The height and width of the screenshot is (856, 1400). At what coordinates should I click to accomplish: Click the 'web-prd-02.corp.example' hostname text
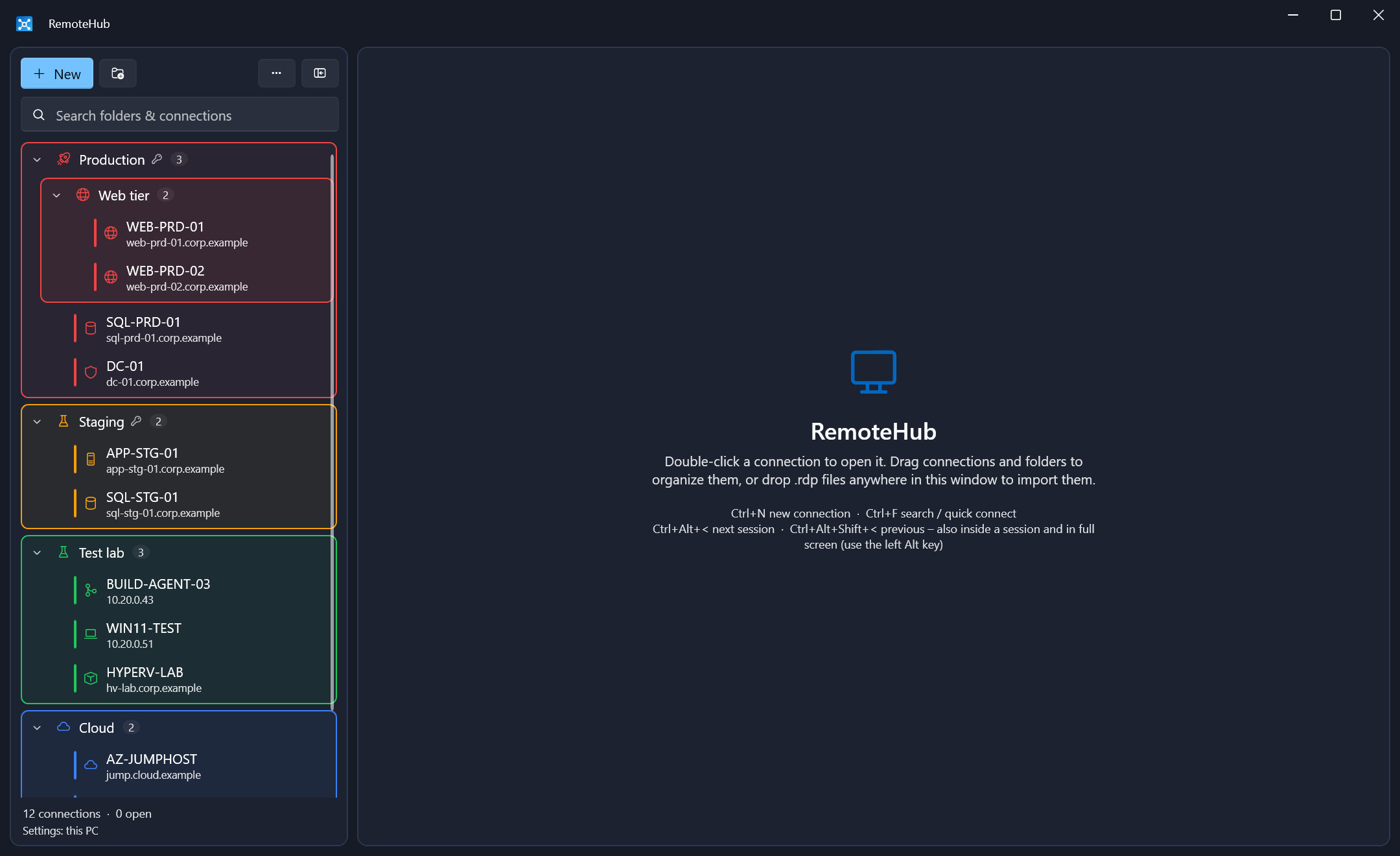[187, 287]
